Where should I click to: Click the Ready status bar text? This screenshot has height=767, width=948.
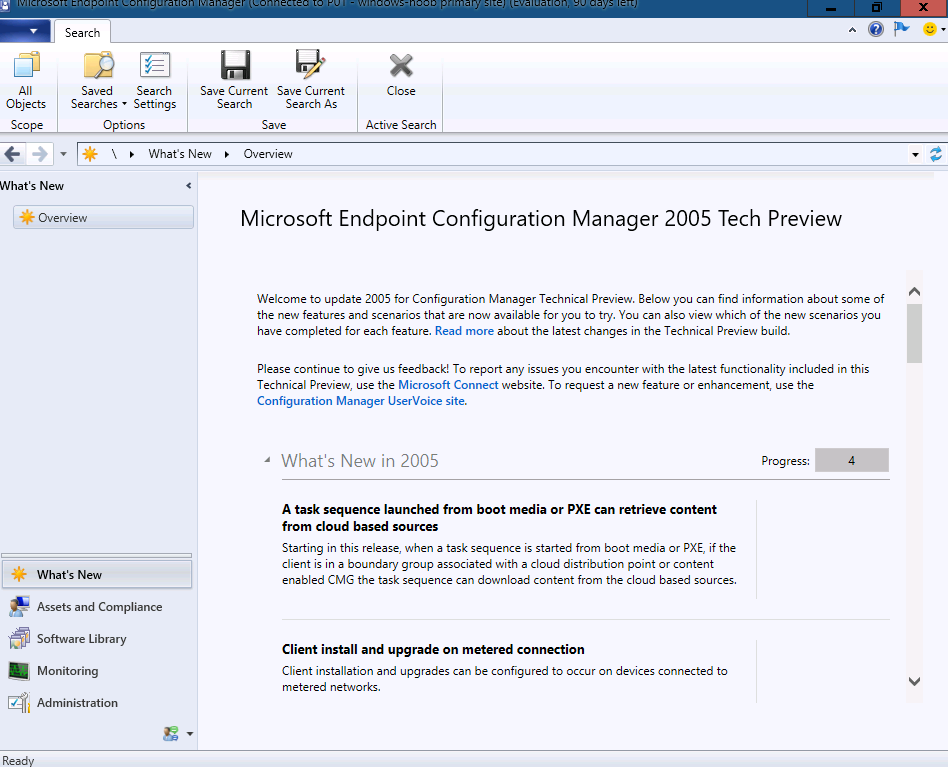point(18,760)
